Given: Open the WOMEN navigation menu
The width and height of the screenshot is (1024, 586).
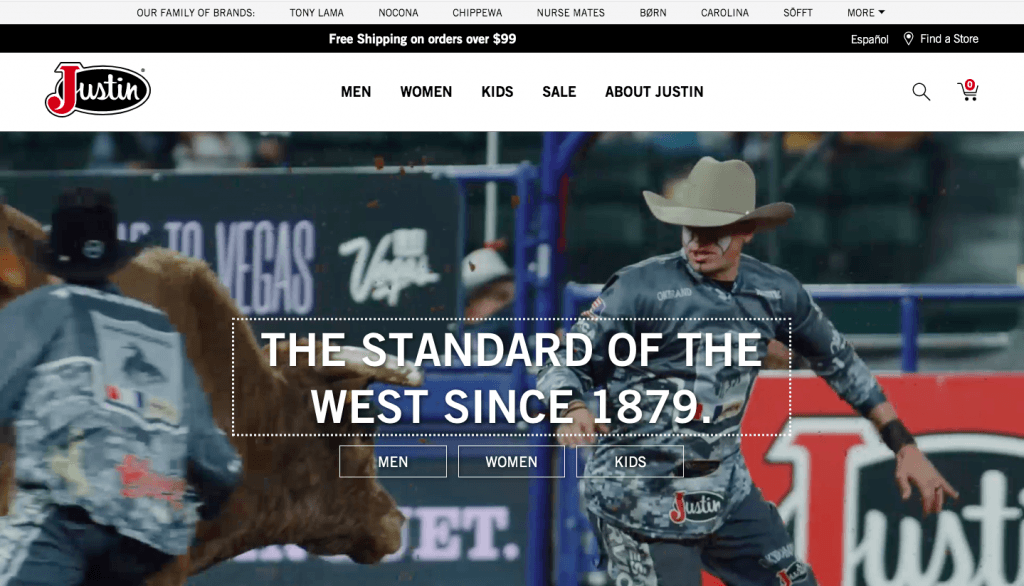Looking at the screenshot, I should tap(426, 91).
